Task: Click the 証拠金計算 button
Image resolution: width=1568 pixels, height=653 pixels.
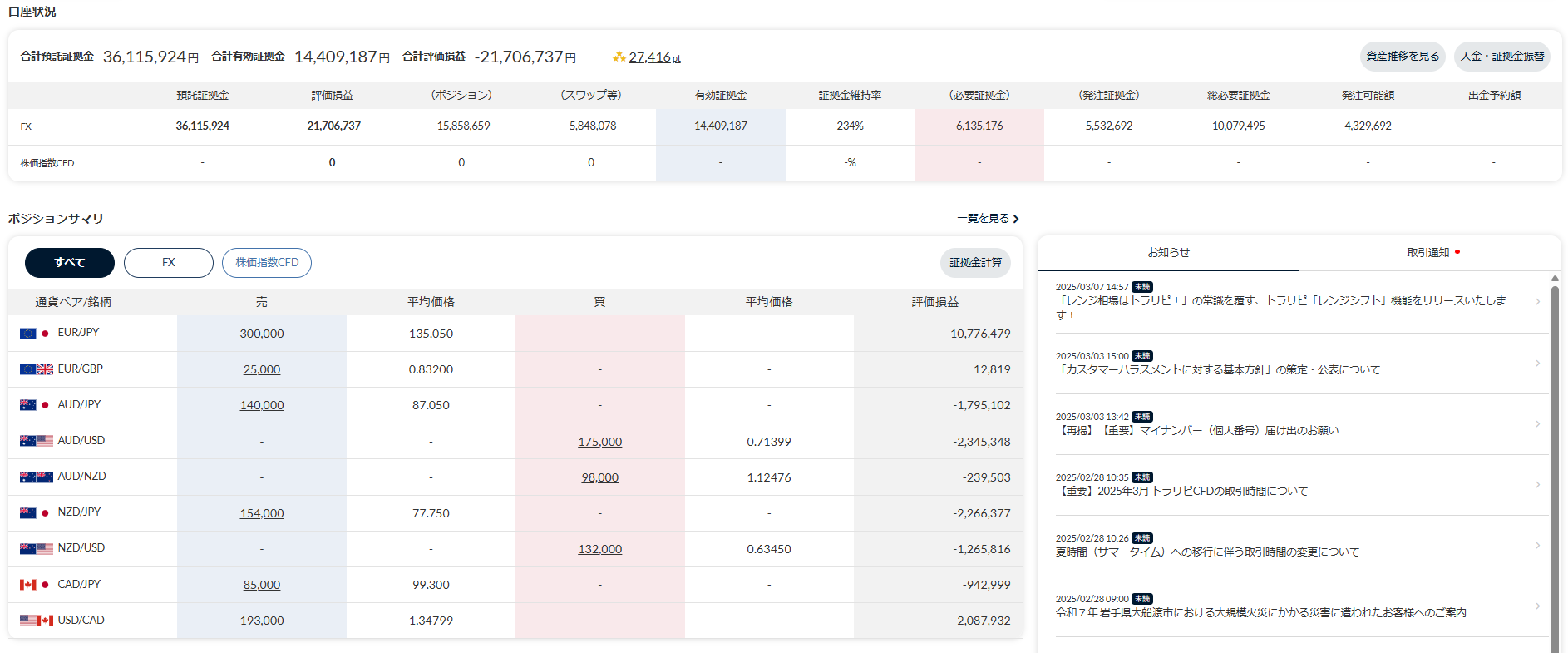Action: tap(975, 263)
